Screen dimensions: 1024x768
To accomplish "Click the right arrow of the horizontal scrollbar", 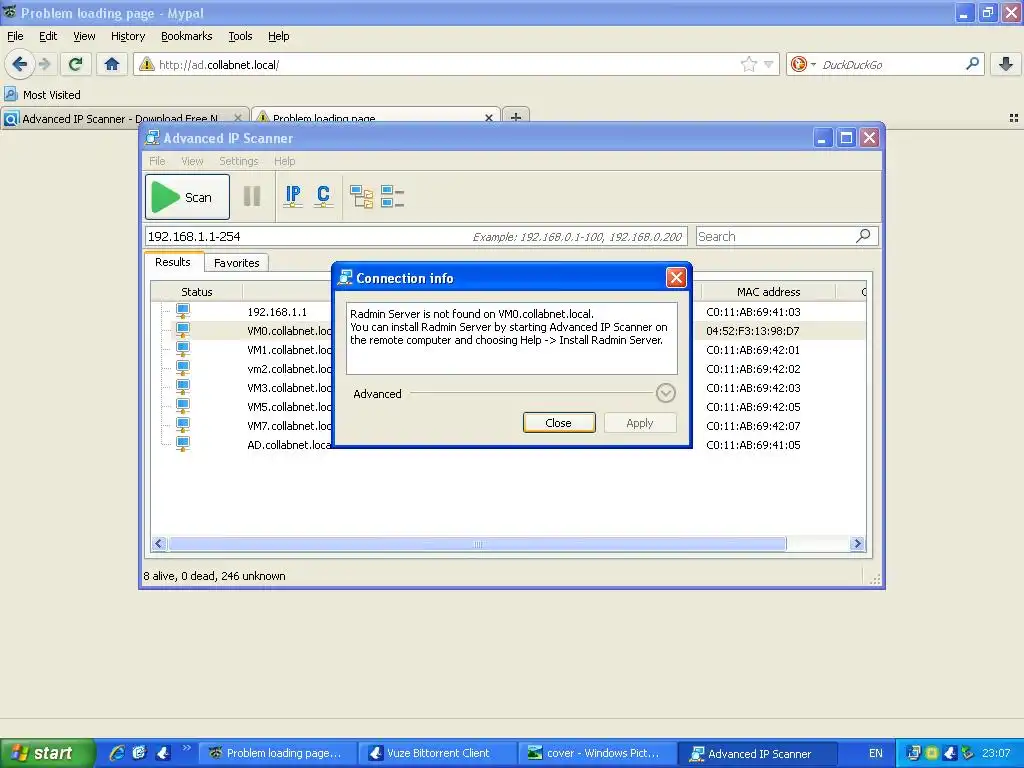I will click(857, 543).
